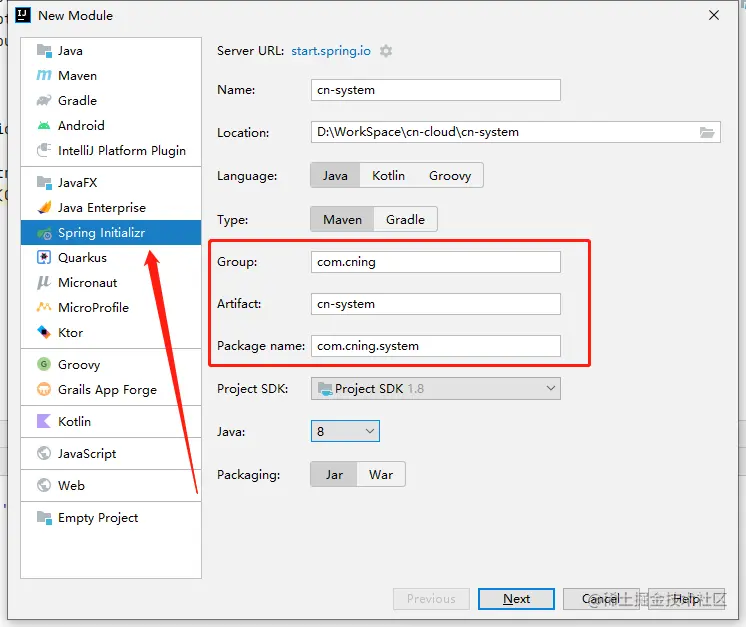Click the MicroProfile icon
Viewport: 746px width, 627px height.
pyautogui.click(x=44, y=307)
